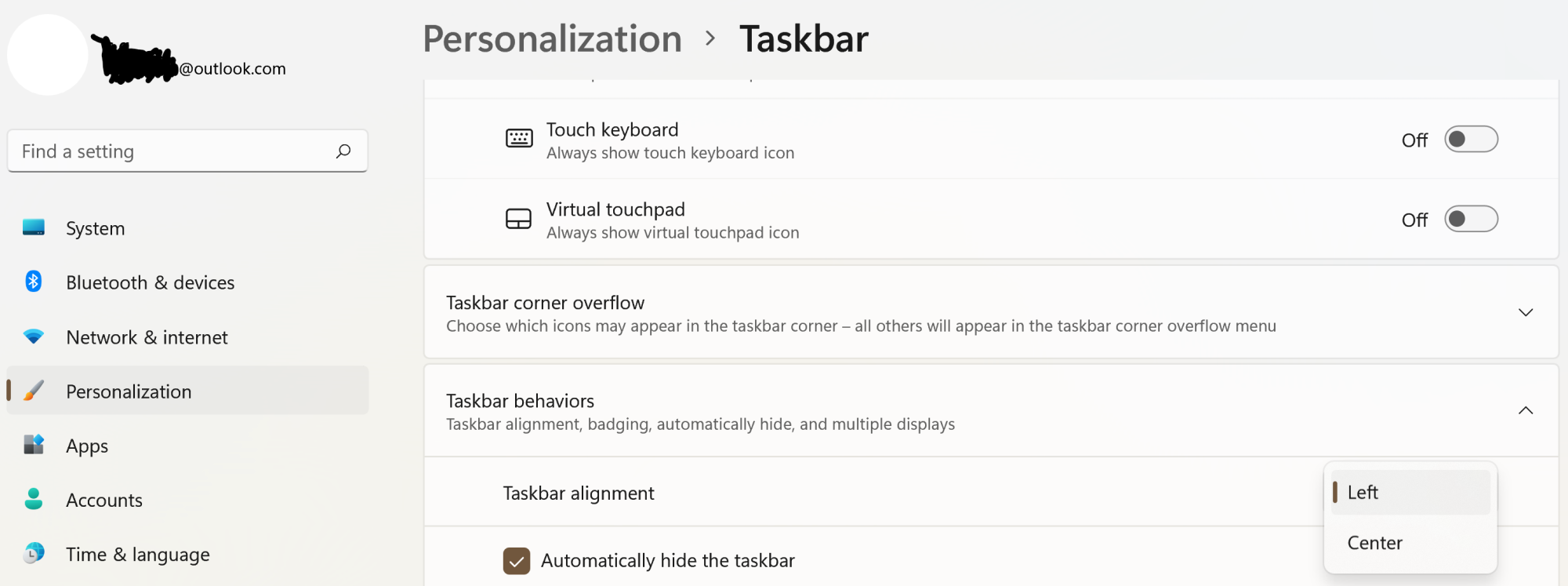This screenshot has width=1568, height=586.
Task: Focus the Find a setting search box
Action: coord(172,151)
